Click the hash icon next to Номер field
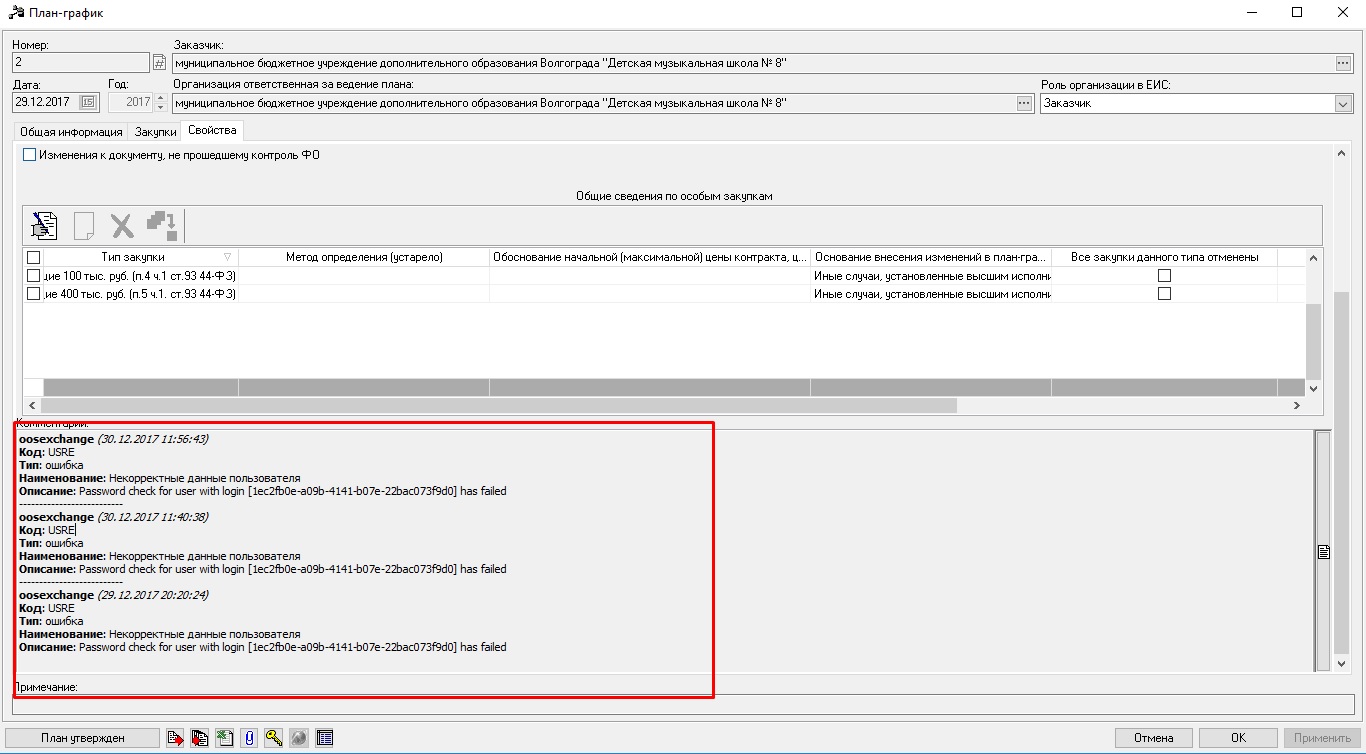Screen dimensions: 1366x754 pos(159,63)
